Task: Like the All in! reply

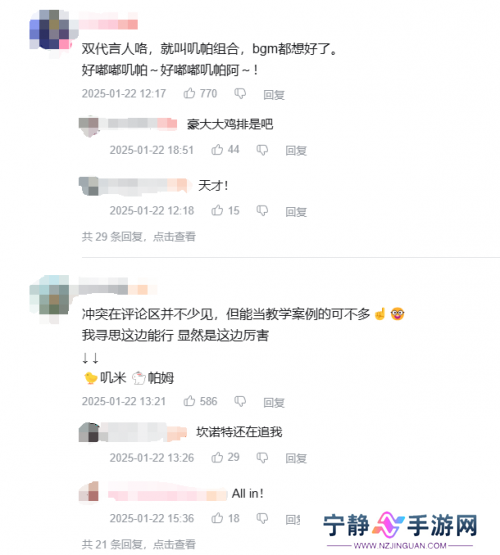Action: [217, 518]
